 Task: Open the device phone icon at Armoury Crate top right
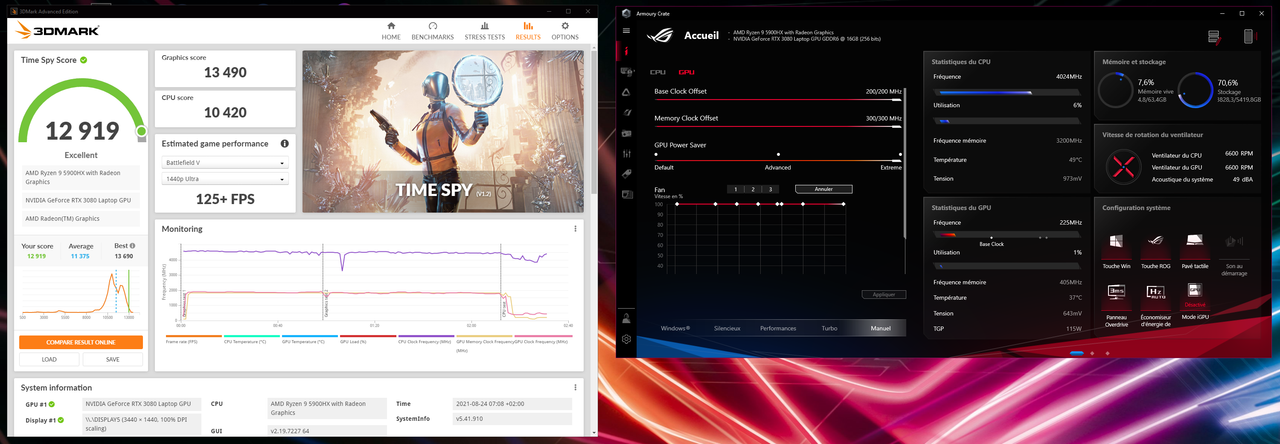[1249, 36]
